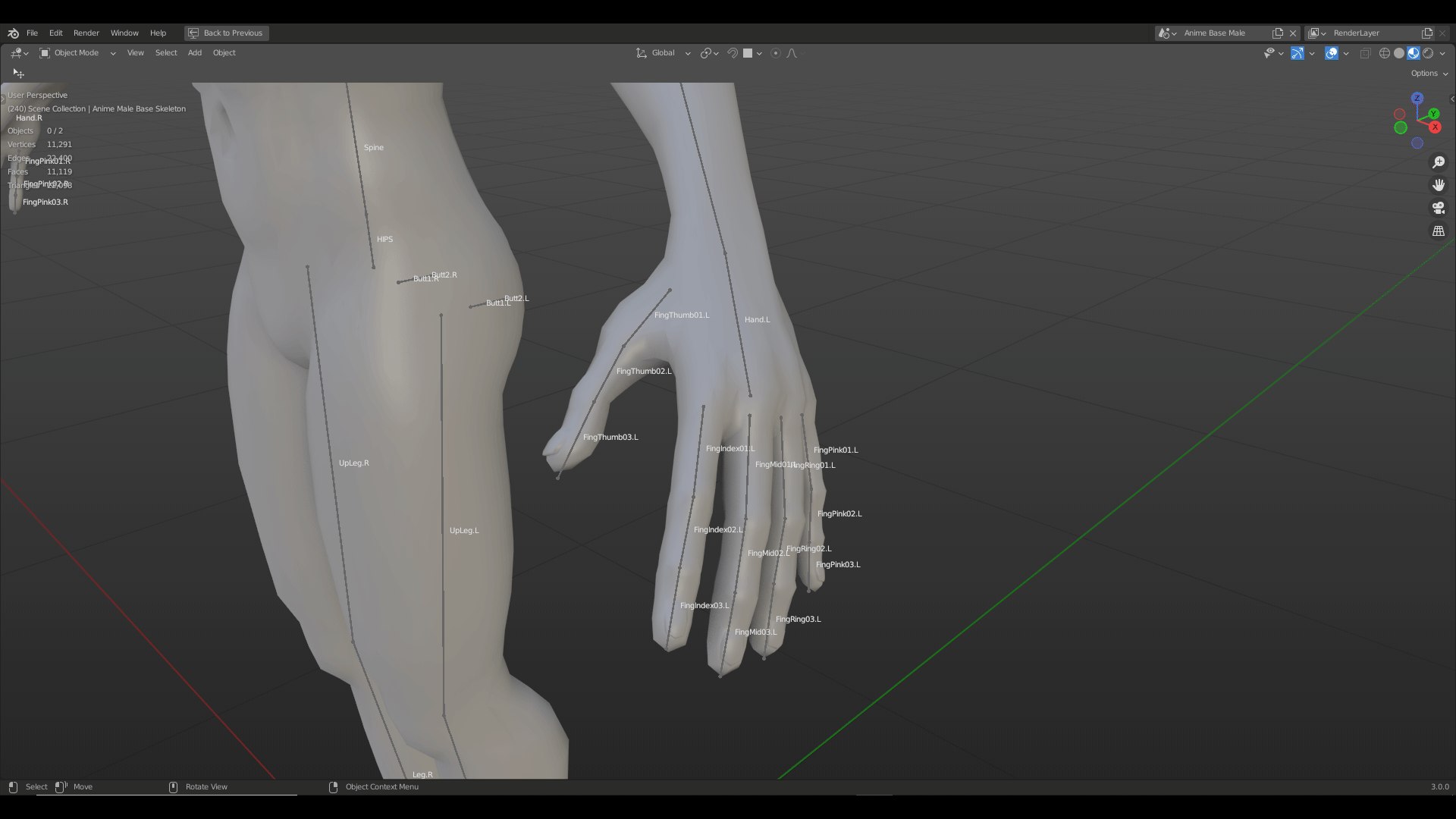Click the Blender logo icon
This screenshot has width=1456, height=819.
coord(13,33)
